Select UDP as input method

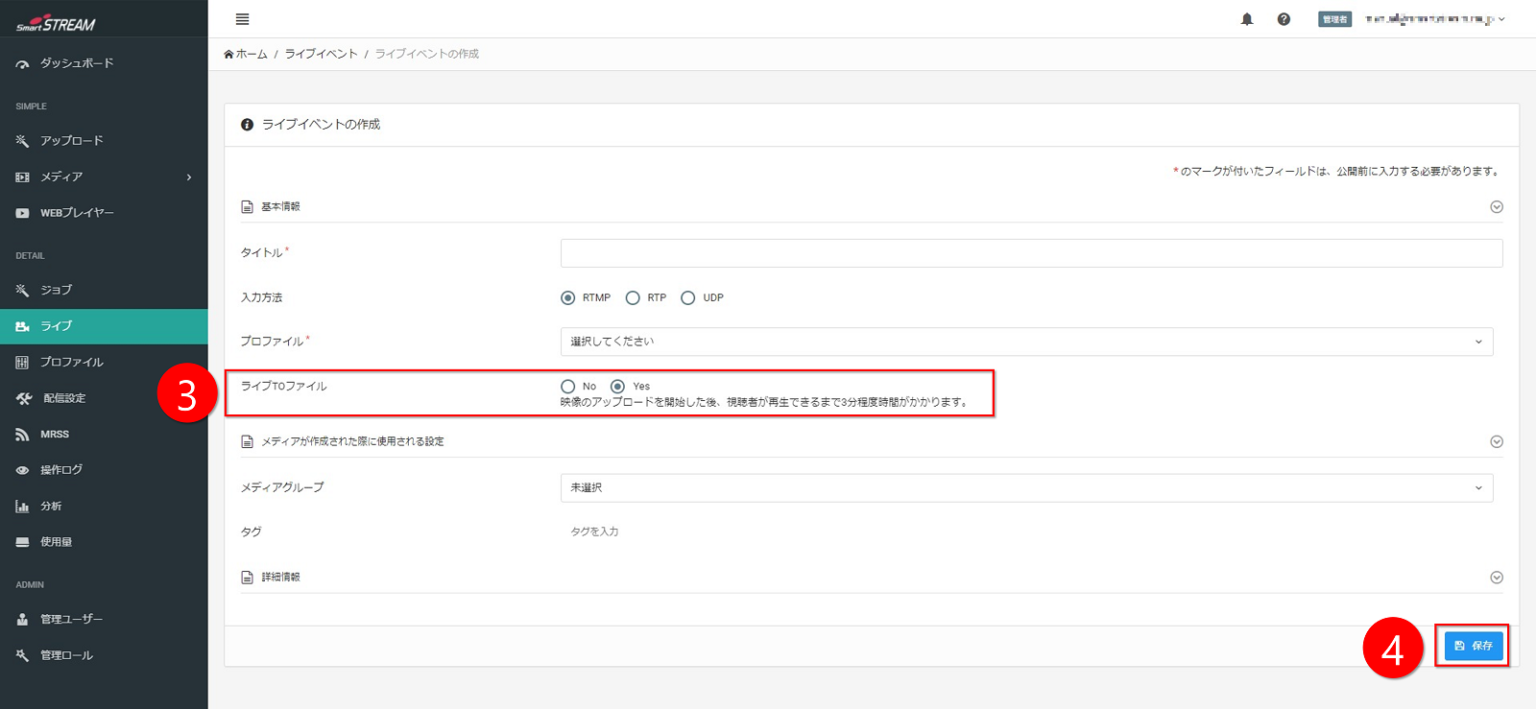click(x=687, y=298)
